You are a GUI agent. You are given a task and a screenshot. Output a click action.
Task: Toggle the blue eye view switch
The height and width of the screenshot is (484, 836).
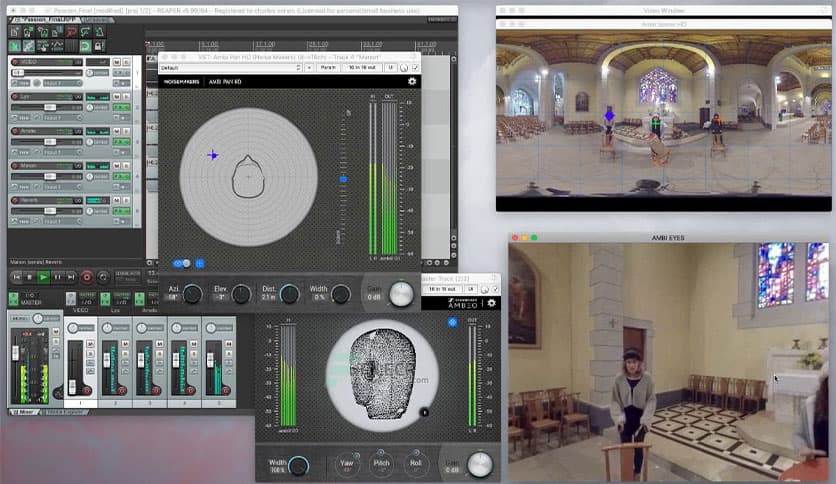181,263
